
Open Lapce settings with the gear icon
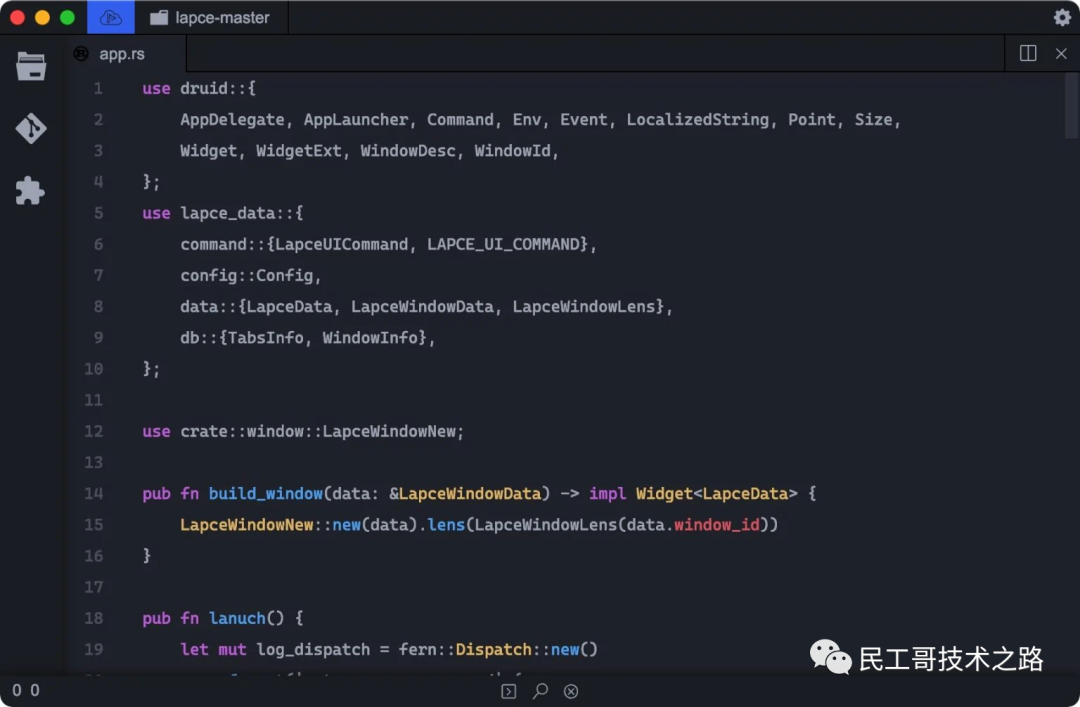pos(1061,17)
